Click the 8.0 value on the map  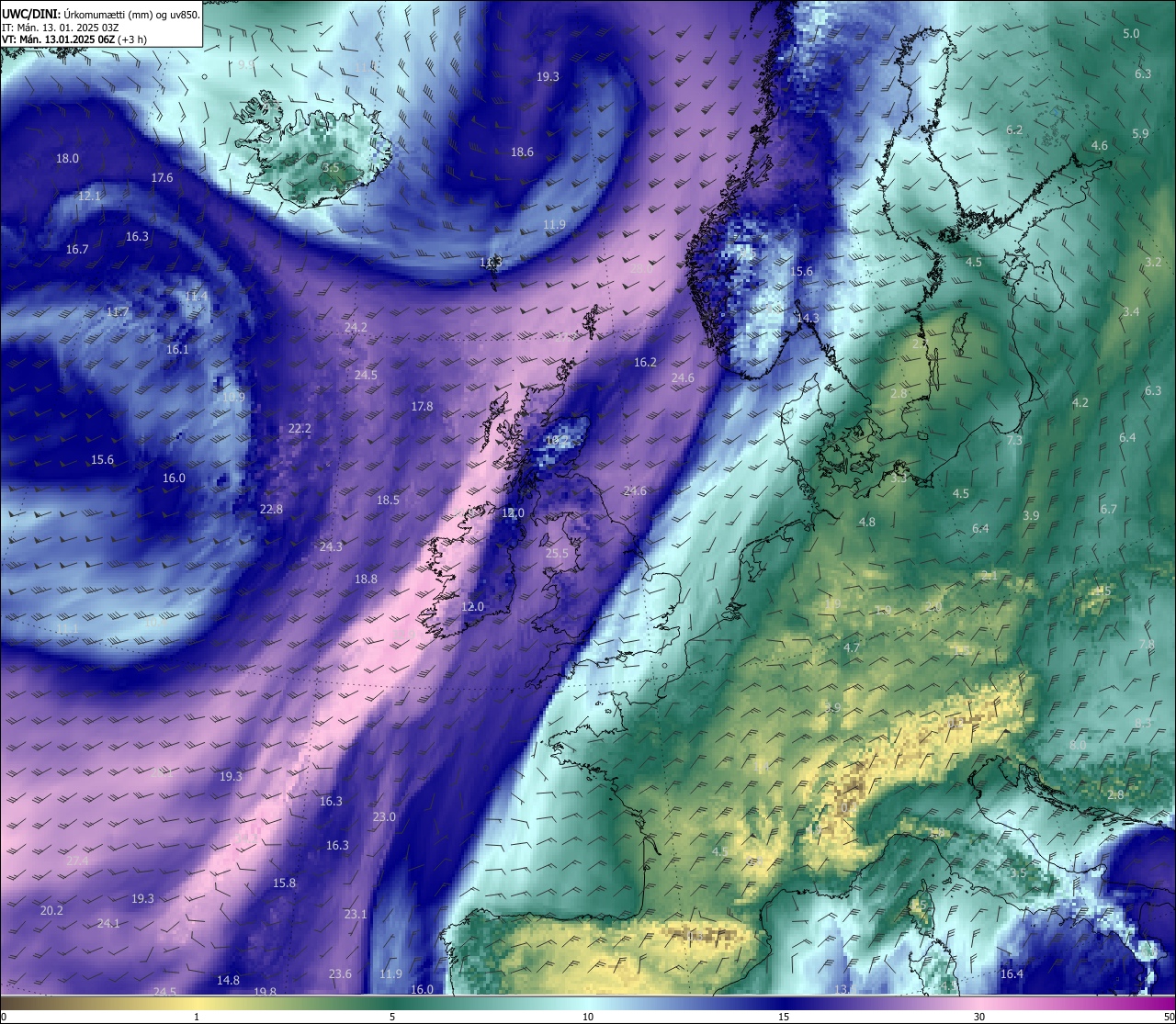1078,745
